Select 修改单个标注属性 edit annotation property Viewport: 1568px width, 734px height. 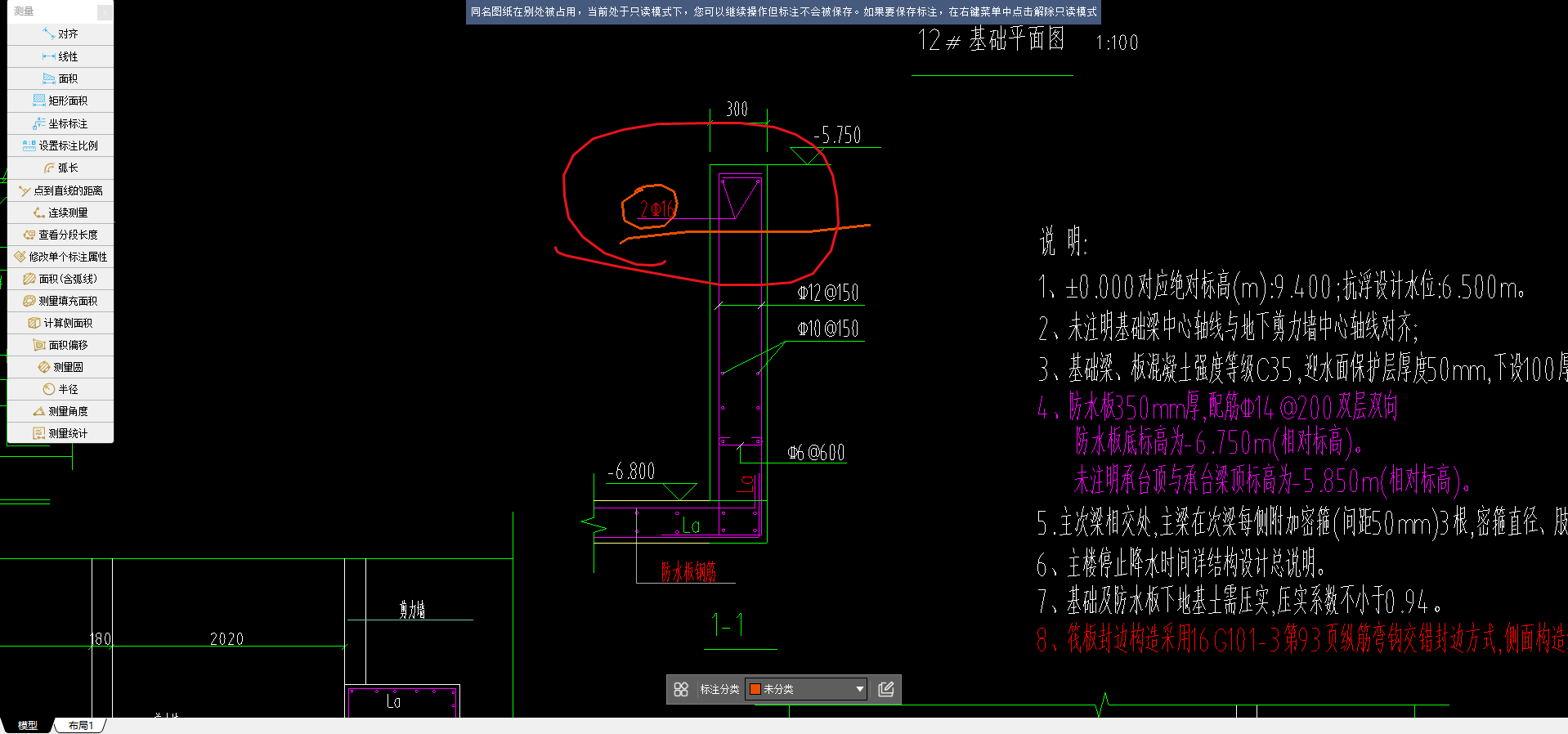pos(60,257)
